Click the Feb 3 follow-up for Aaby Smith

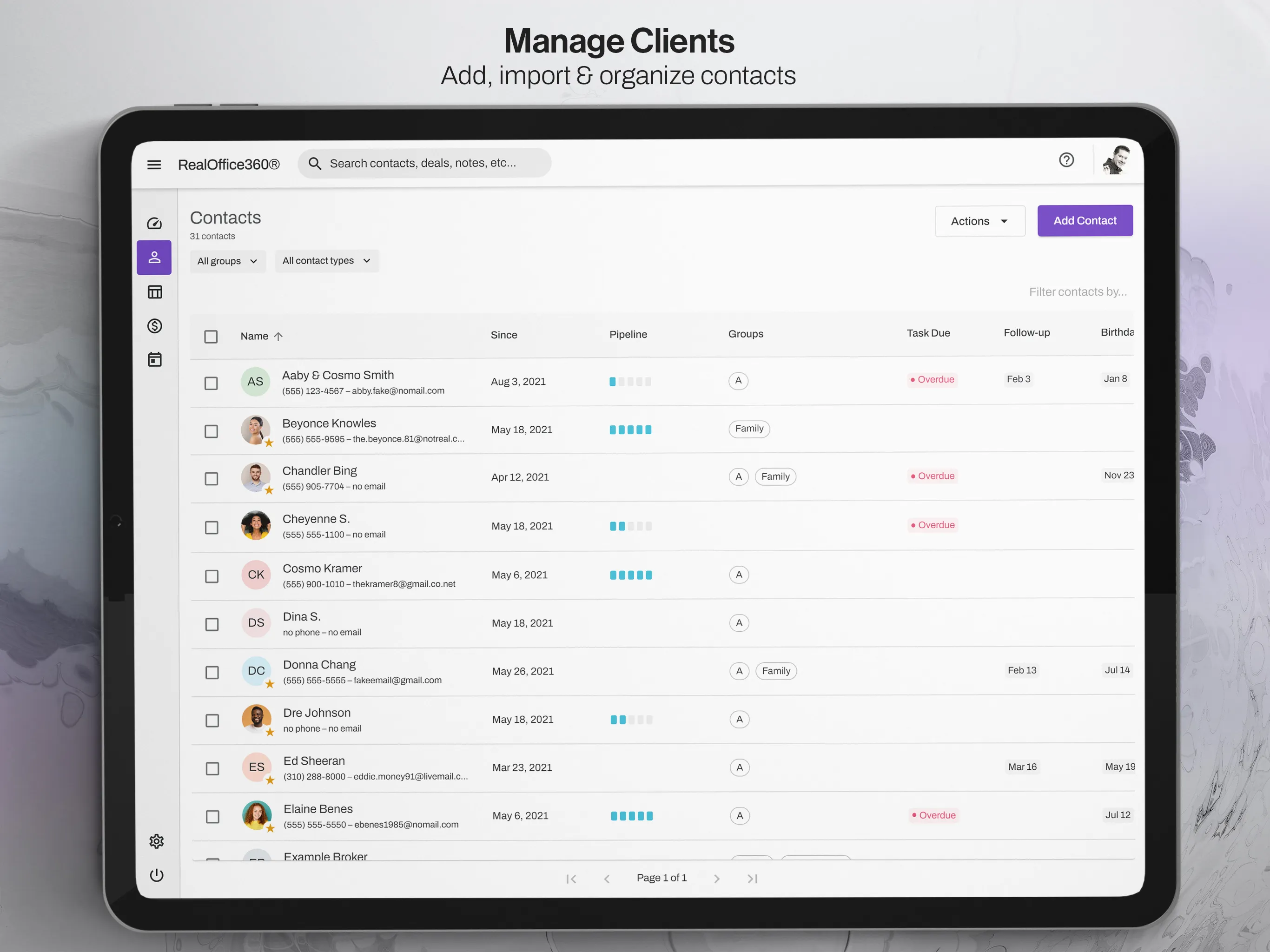coord(1019,379)
